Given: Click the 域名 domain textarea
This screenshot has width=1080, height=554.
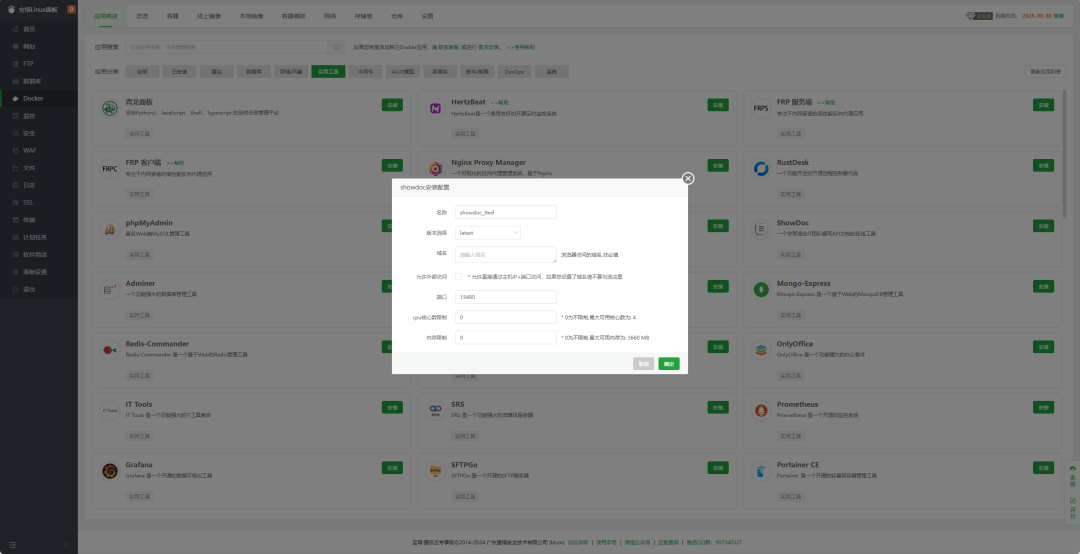Looking at the screenshot, I should tap(506, 254).
